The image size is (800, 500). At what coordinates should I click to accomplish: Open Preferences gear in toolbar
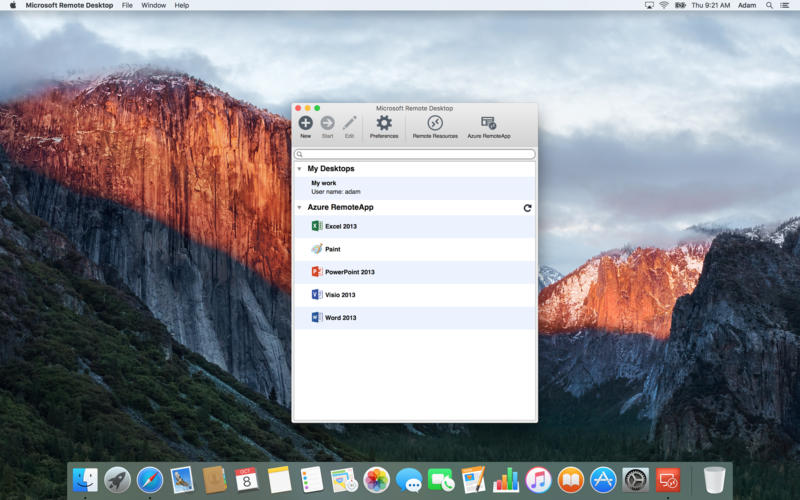384,123
